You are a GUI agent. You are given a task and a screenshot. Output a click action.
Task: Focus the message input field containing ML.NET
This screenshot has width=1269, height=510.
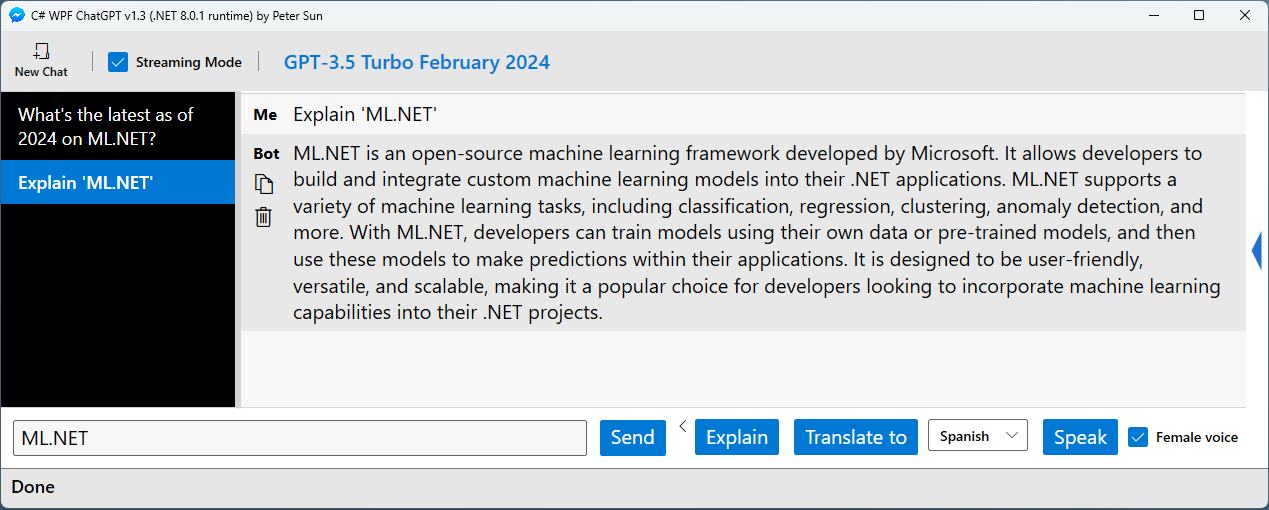coord(300,438)
